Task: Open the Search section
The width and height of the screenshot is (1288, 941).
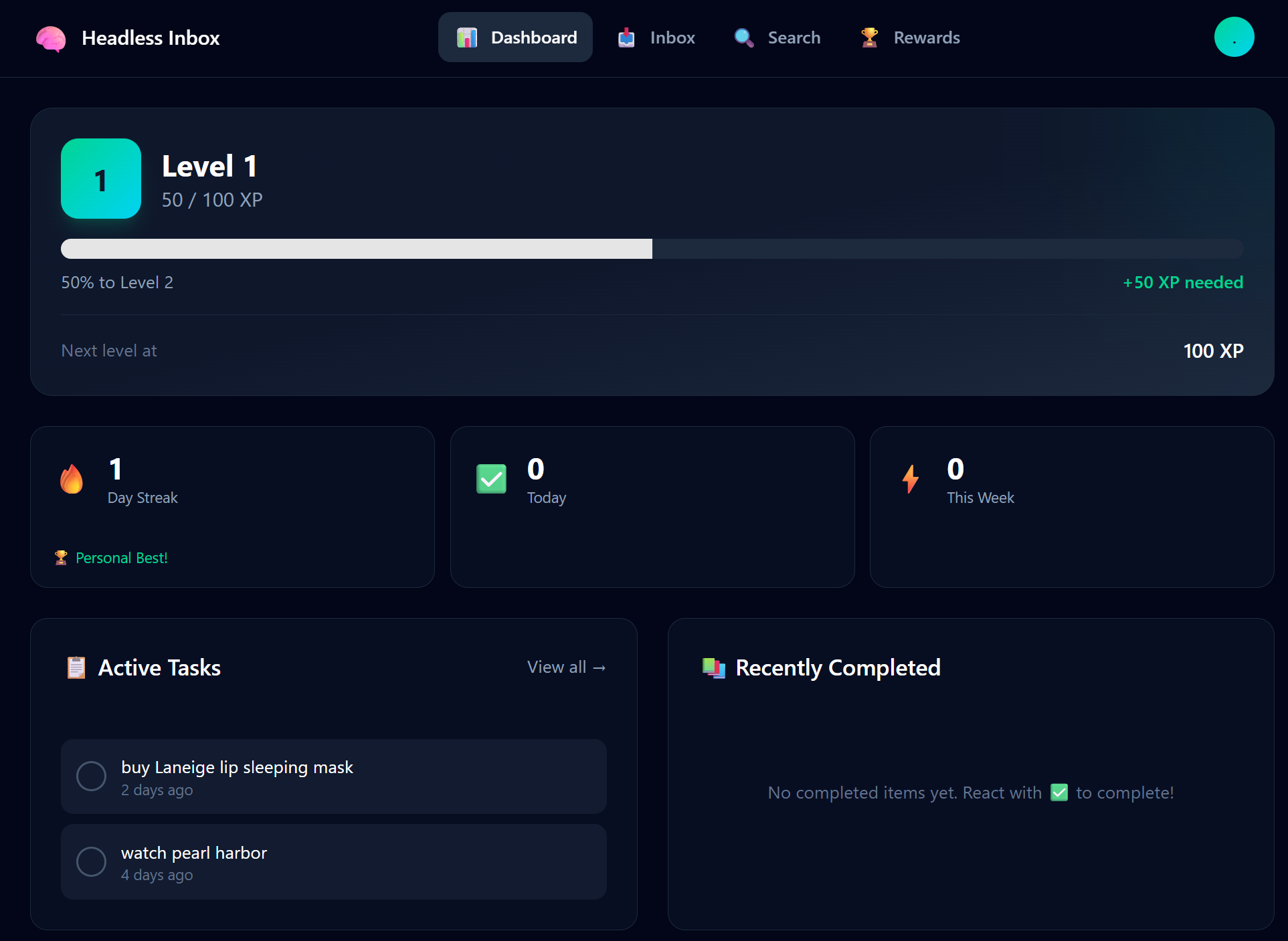Action: point(794,37)
